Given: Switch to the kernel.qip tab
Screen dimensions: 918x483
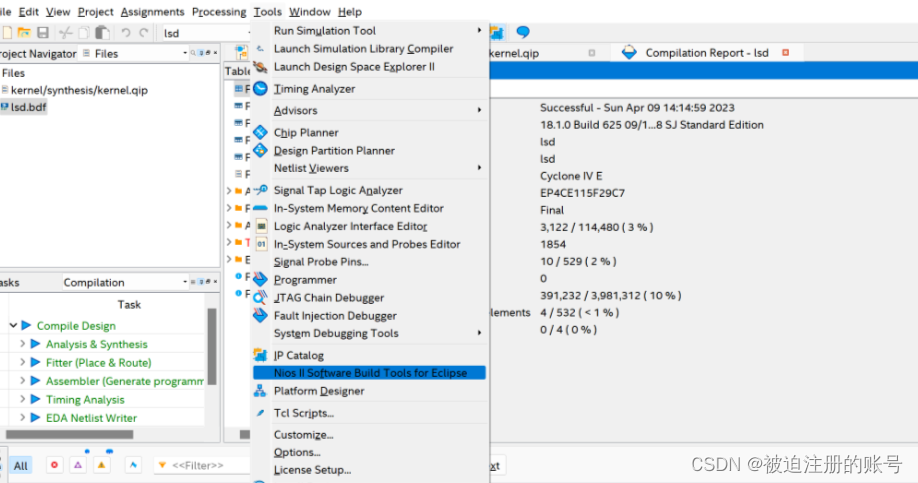Looking at the screenshot, I should [514, 53].
